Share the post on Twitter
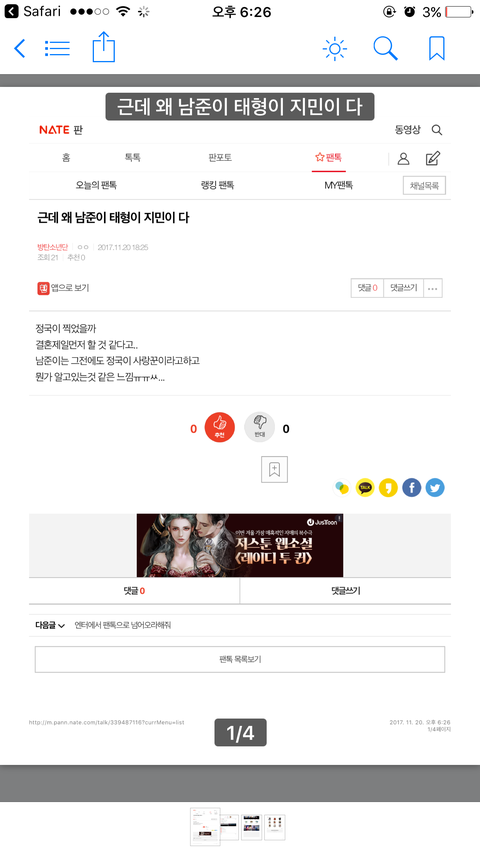 (435, 487)
